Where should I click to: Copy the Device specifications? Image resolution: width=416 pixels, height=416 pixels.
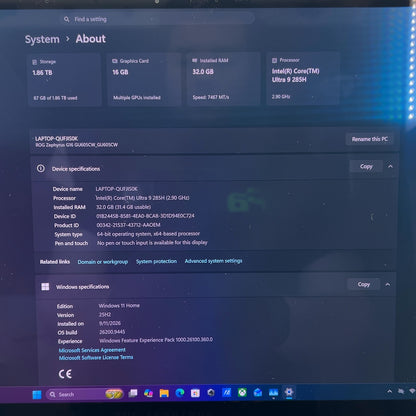pos(366,166)
